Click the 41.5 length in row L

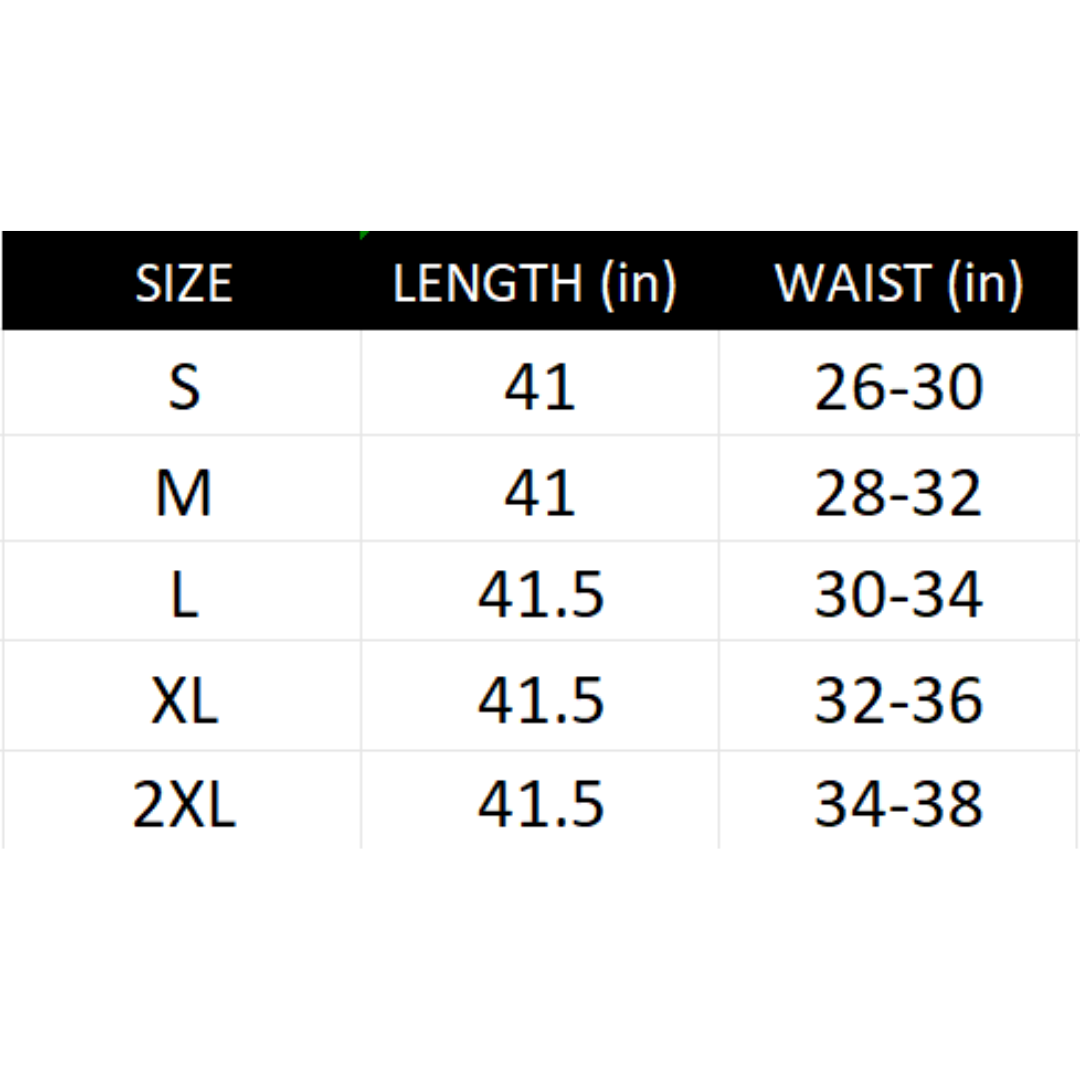click(x=540, y=596)
